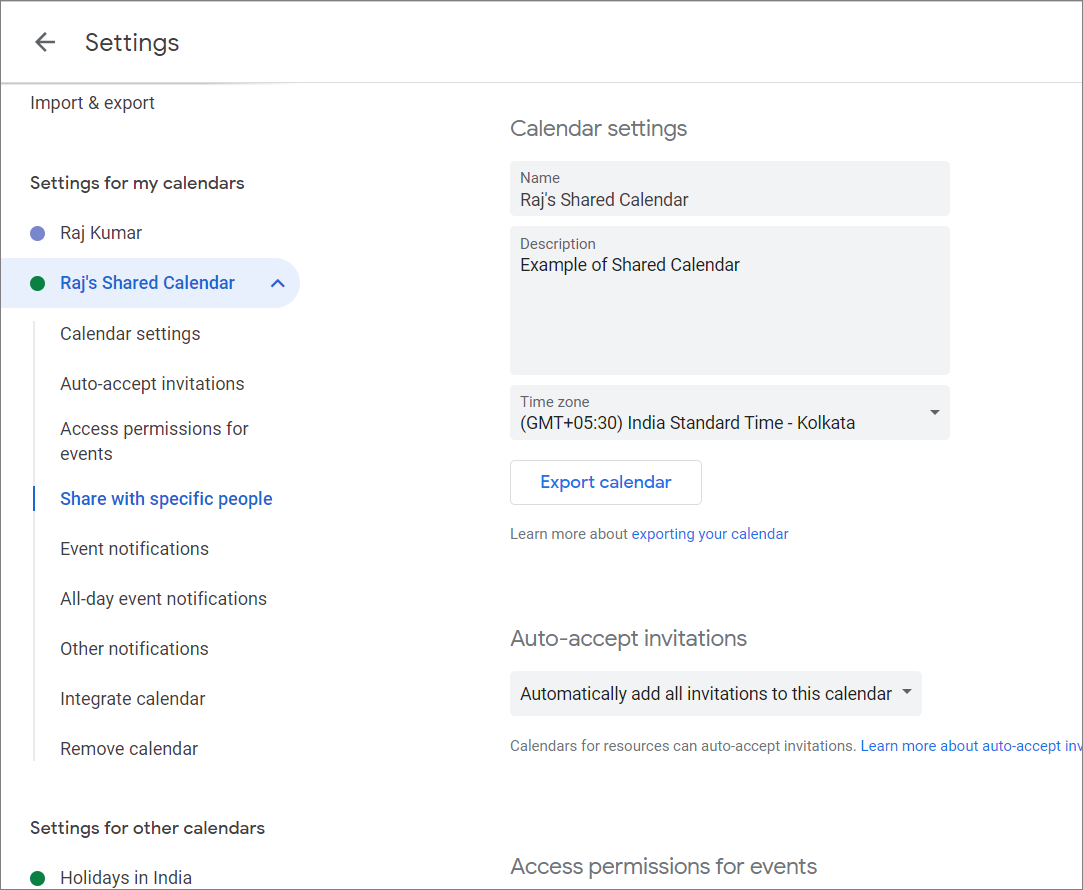The width and height of the screenshot is (1083, 890).
Task: Collapse Raj's Shared Calendar chevron
Action: (278, 283)
